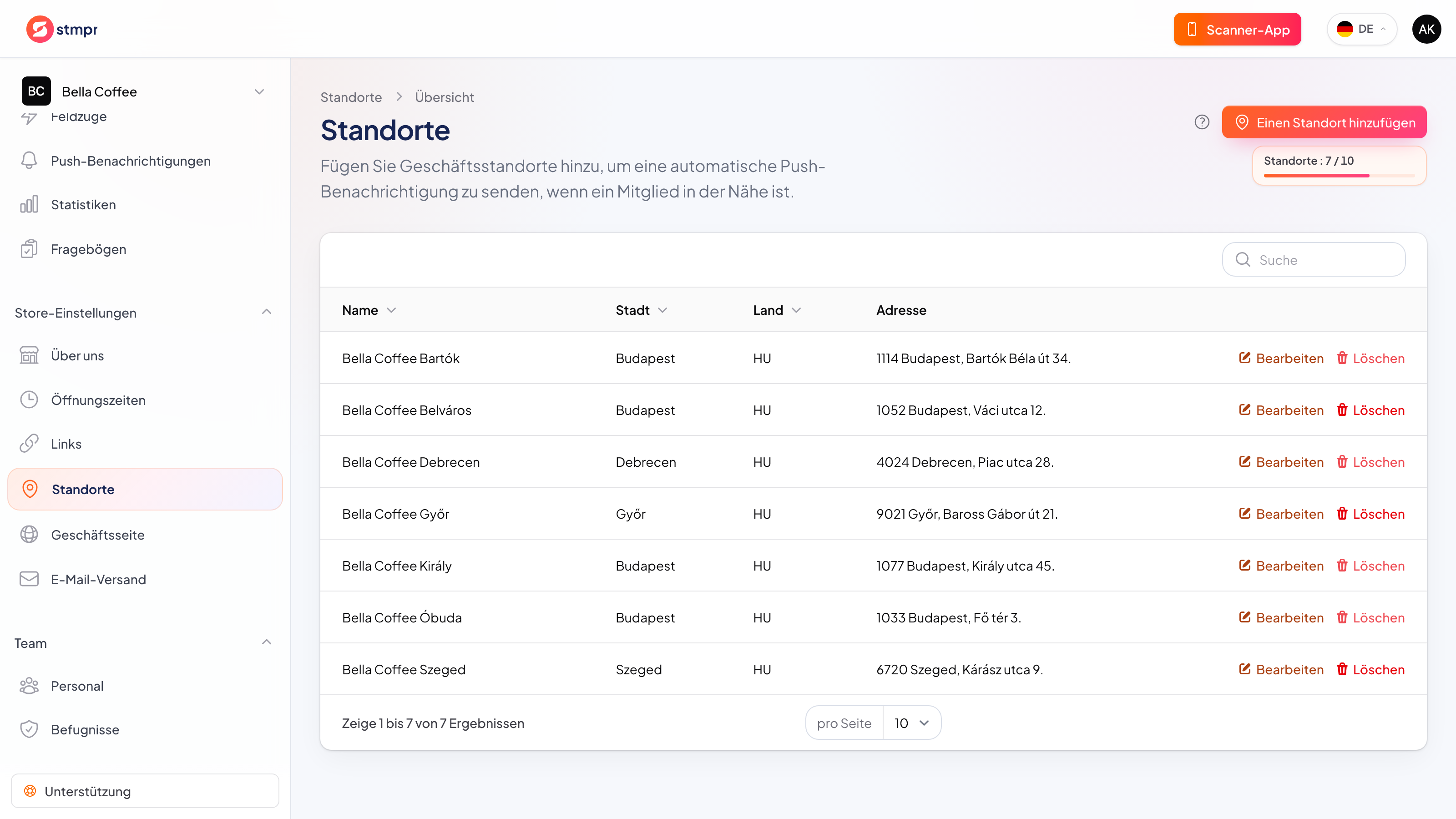Open Statistiken in the sidebar
Image resolution: width=1456 pixels, height=819 pixels.
point(145,204)
